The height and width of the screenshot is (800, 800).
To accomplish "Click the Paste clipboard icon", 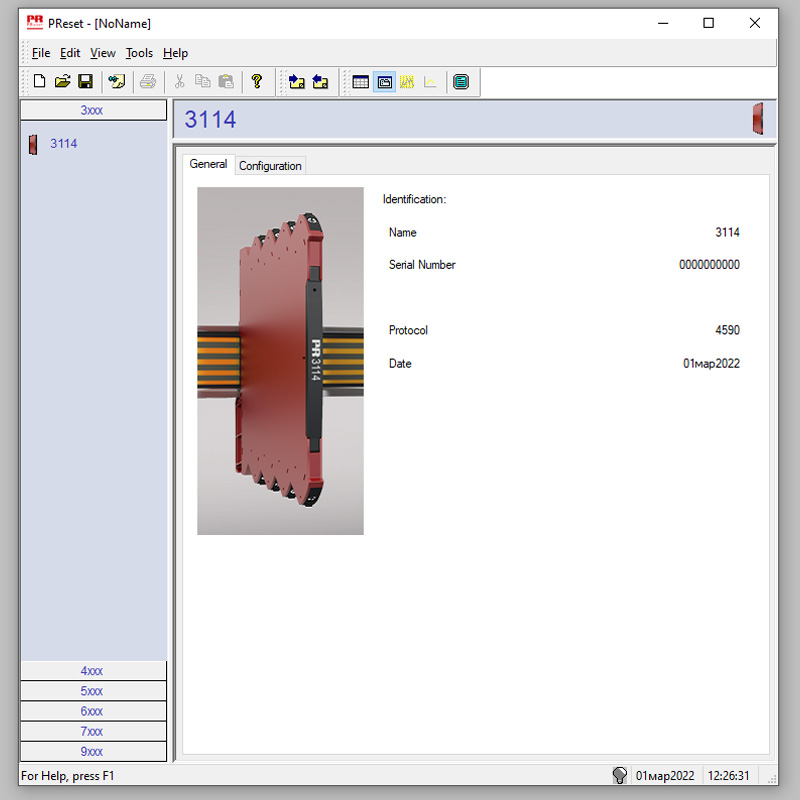I will click(226, 82).
